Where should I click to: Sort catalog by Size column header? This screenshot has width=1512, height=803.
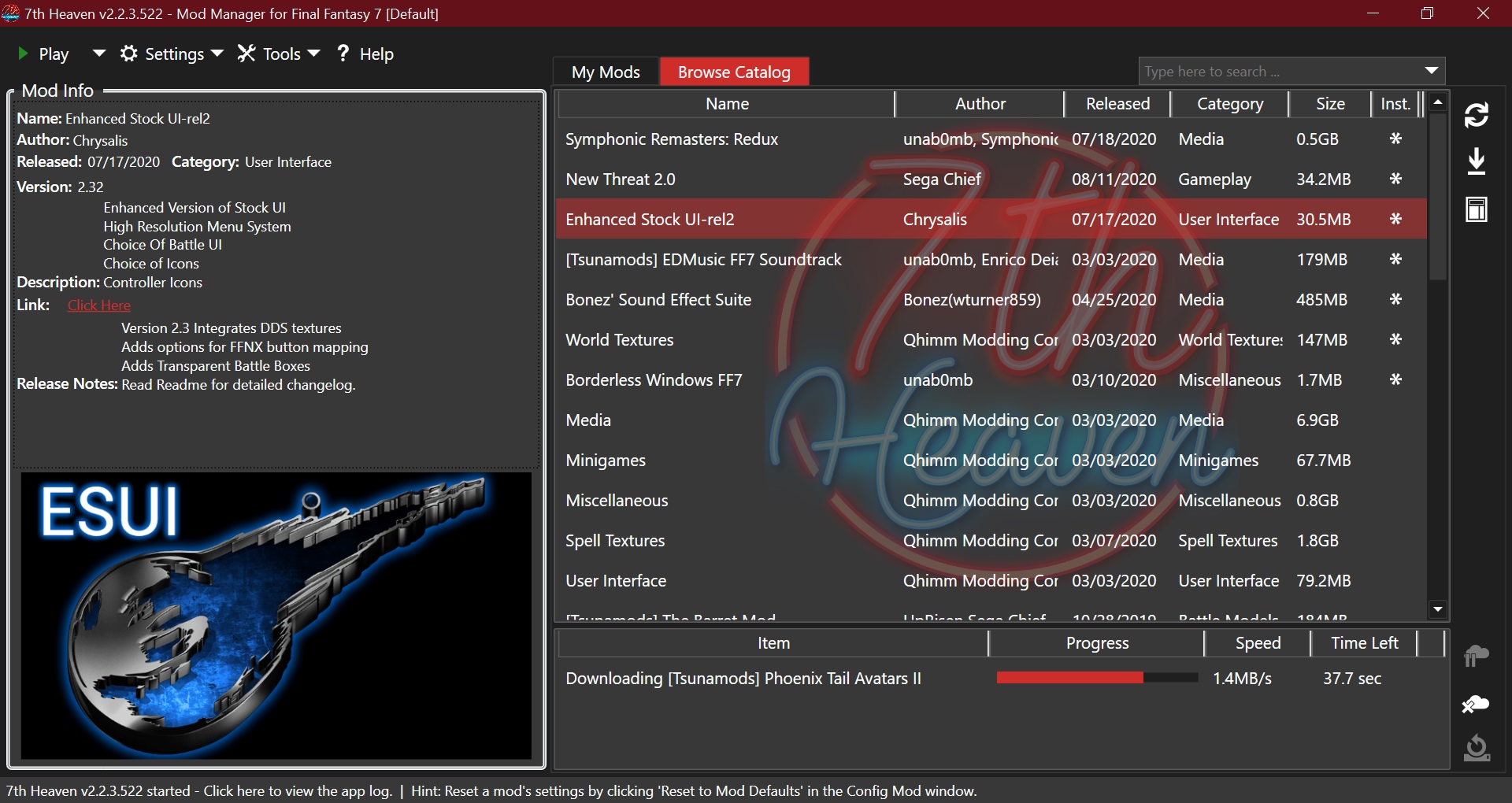pos(1330,104)
